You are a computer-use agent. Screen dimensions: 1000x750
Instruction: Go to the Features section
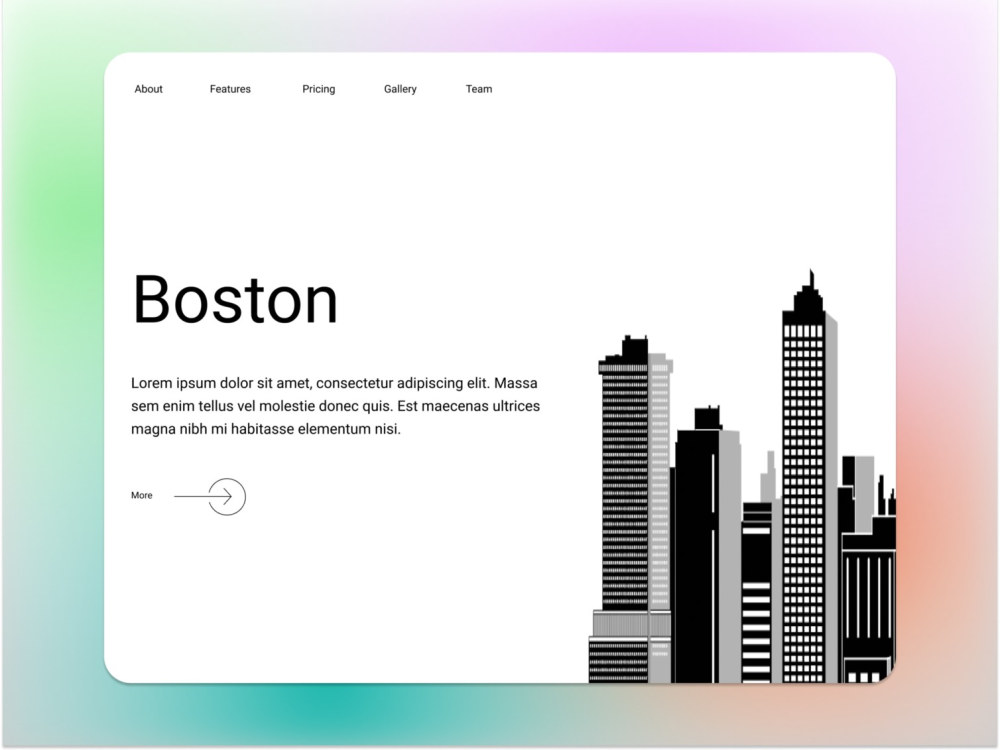pos(230,89)
